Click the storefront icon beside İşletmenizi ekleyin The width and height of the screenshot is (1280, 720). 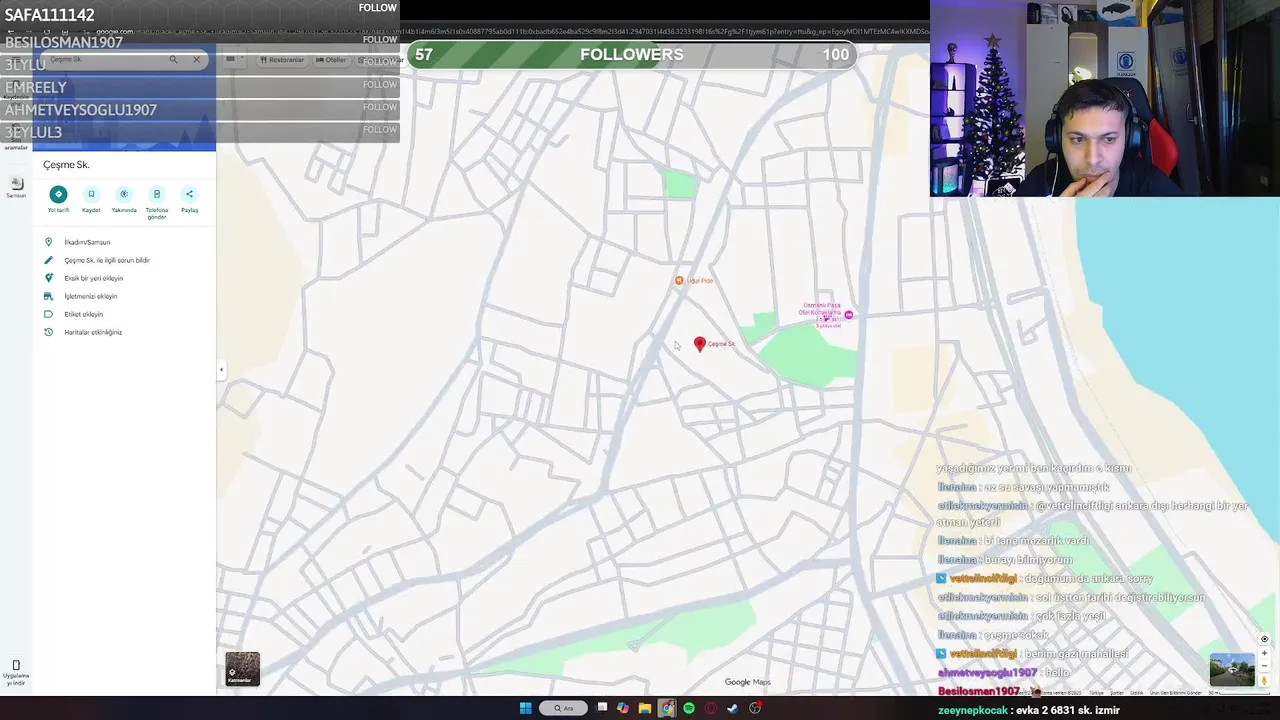click(x=48, y=296)
